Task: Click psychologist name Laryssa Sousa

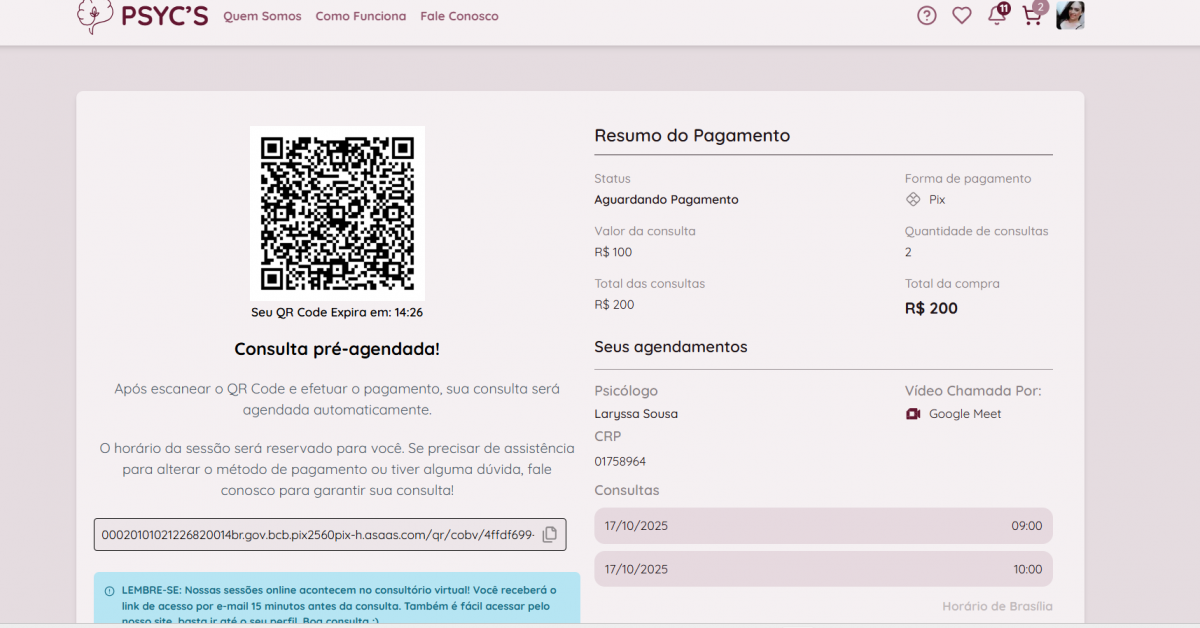Action: pyautogui.click(x=636, y=414)
